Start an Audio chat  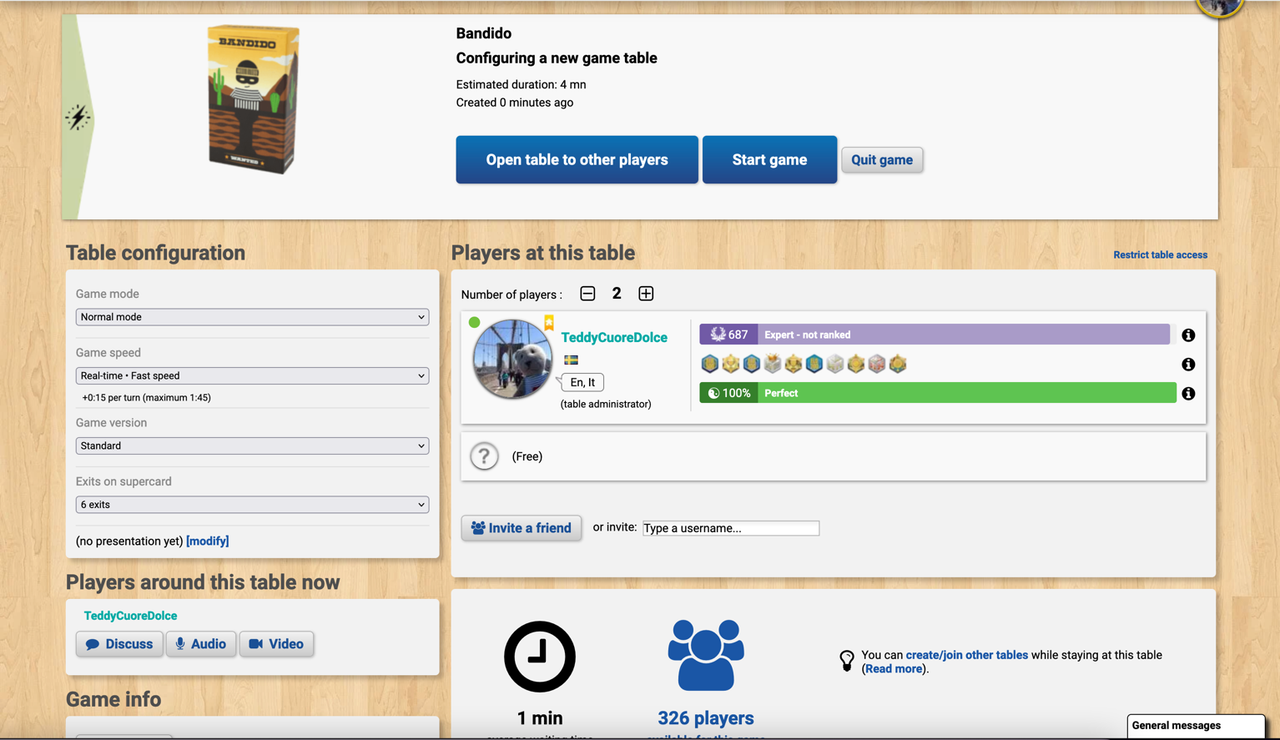[202, 644]
